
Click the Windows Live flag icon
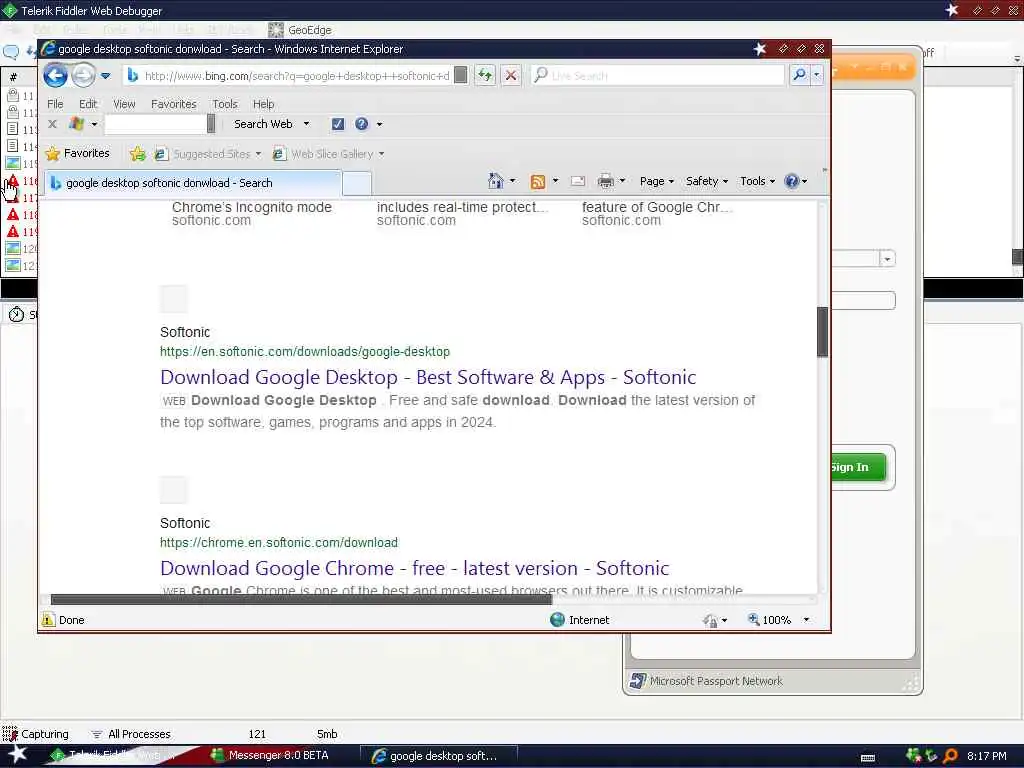pos(76,123)
